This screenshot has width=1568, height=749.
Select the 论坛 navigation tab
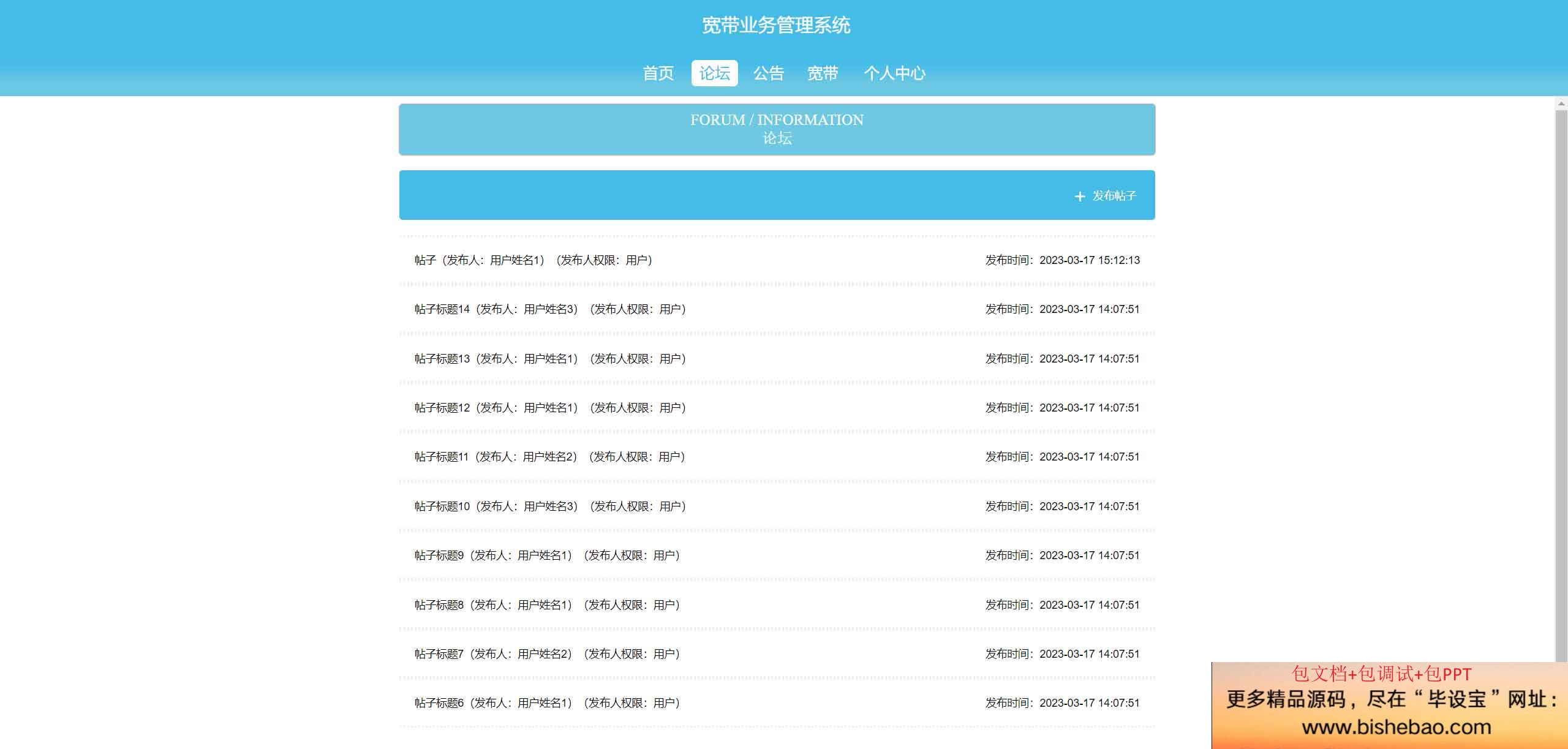(715, 73)
